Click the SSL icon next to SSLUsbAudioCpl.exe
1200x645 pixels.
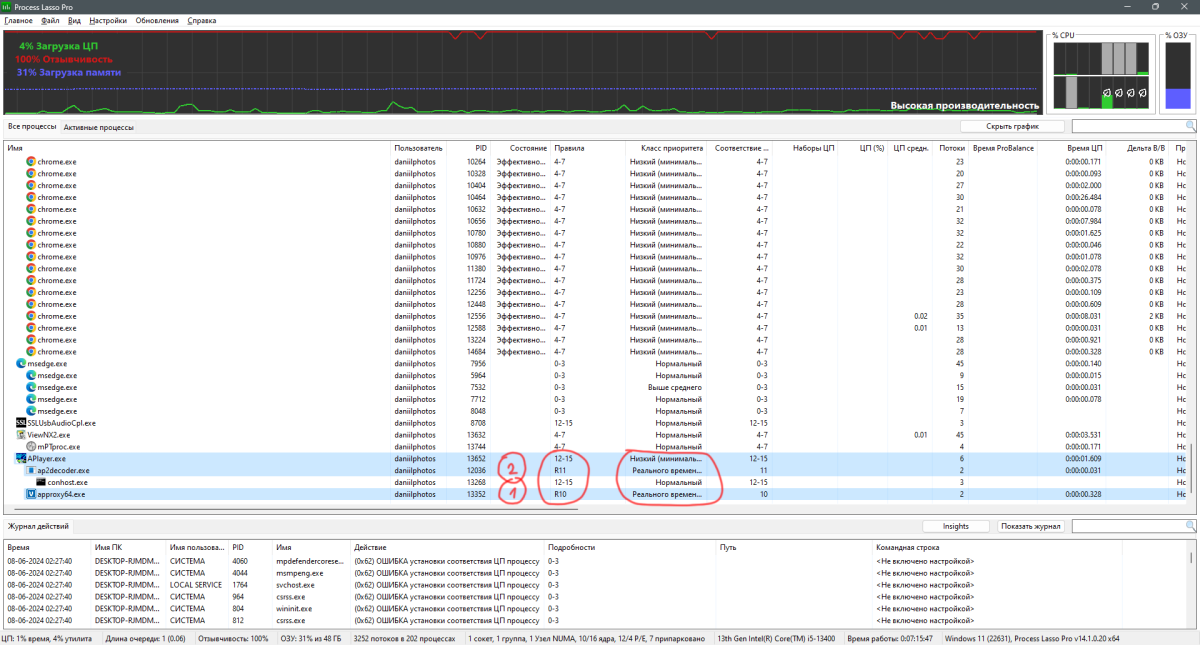tap(21, 423)
